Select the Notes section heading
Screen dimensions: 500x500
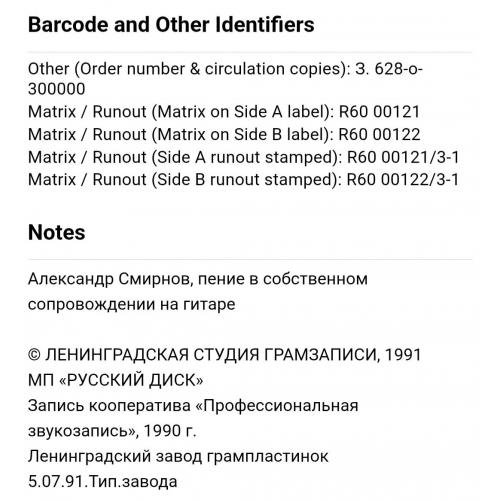56,232
